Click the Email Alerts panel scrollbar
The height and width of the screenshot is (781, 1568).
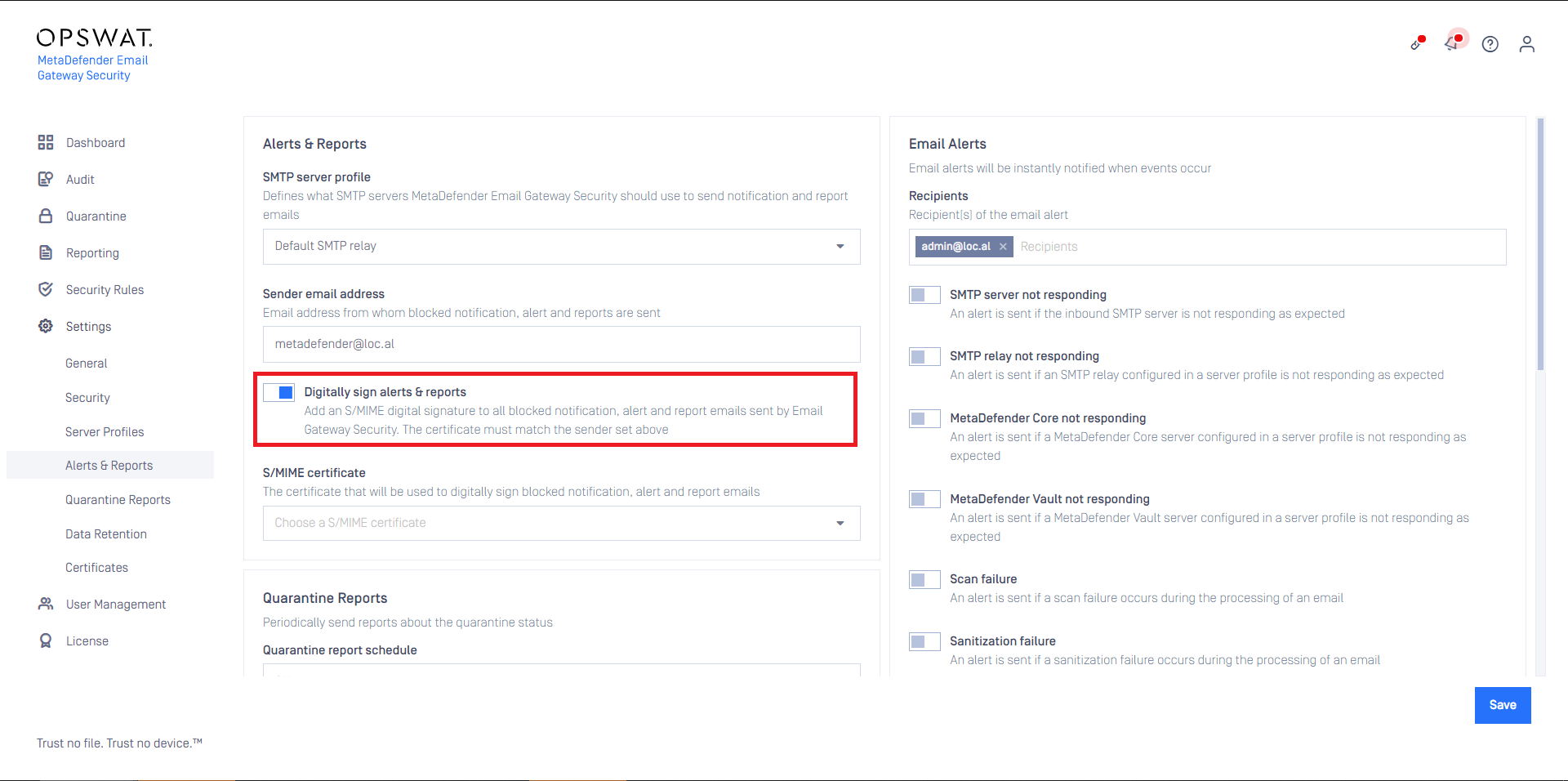[x=1540, y=245]
